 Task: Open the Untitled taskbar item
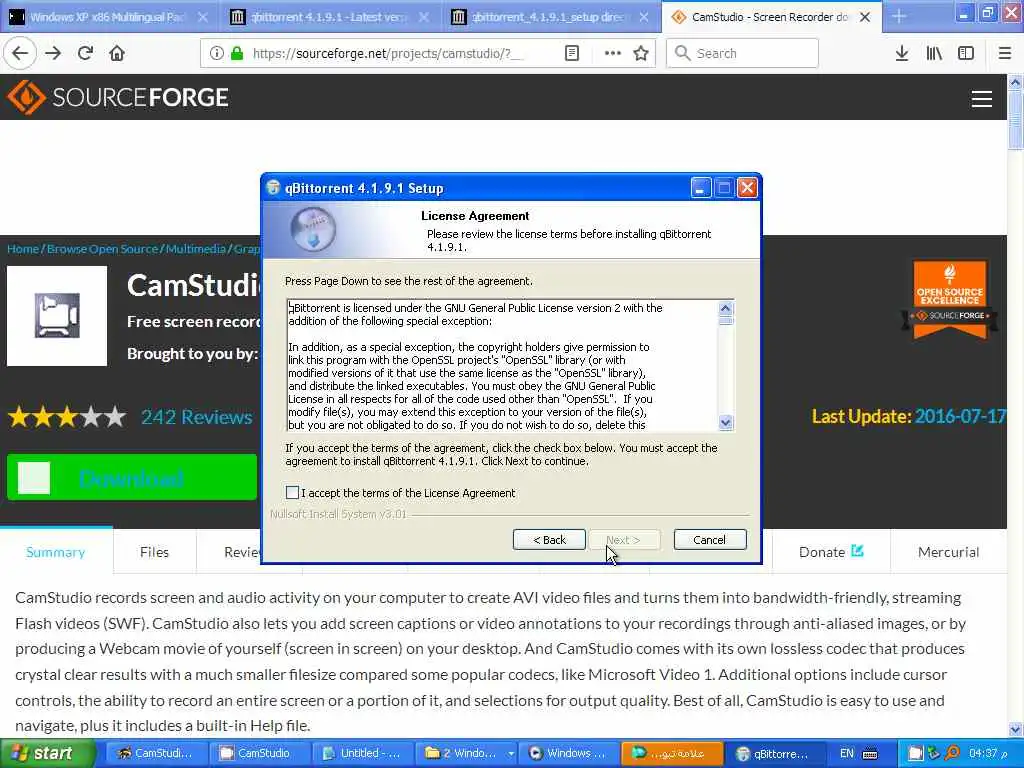[363, 754]
